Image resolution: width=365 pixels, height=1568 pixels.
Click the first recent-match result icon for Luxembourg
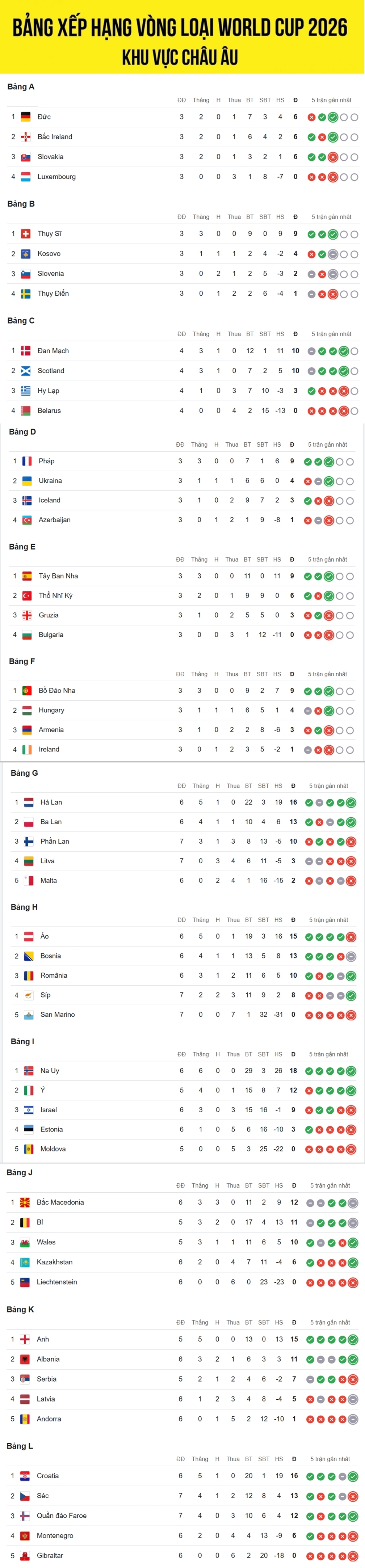pyautogui.click(x=311, y=177)
